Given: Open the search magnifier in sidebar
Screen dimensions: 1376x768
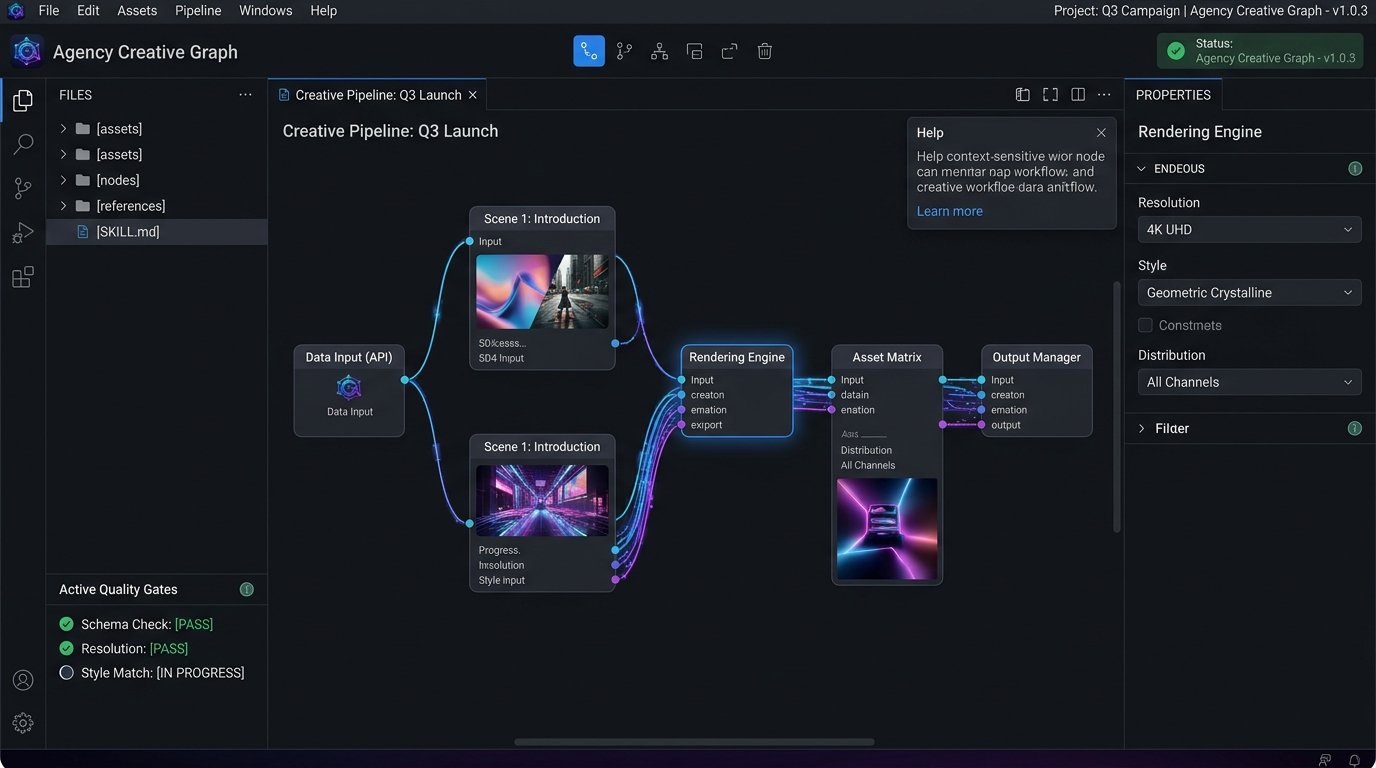Looking at the screenshot, I should tap(23, 144).
